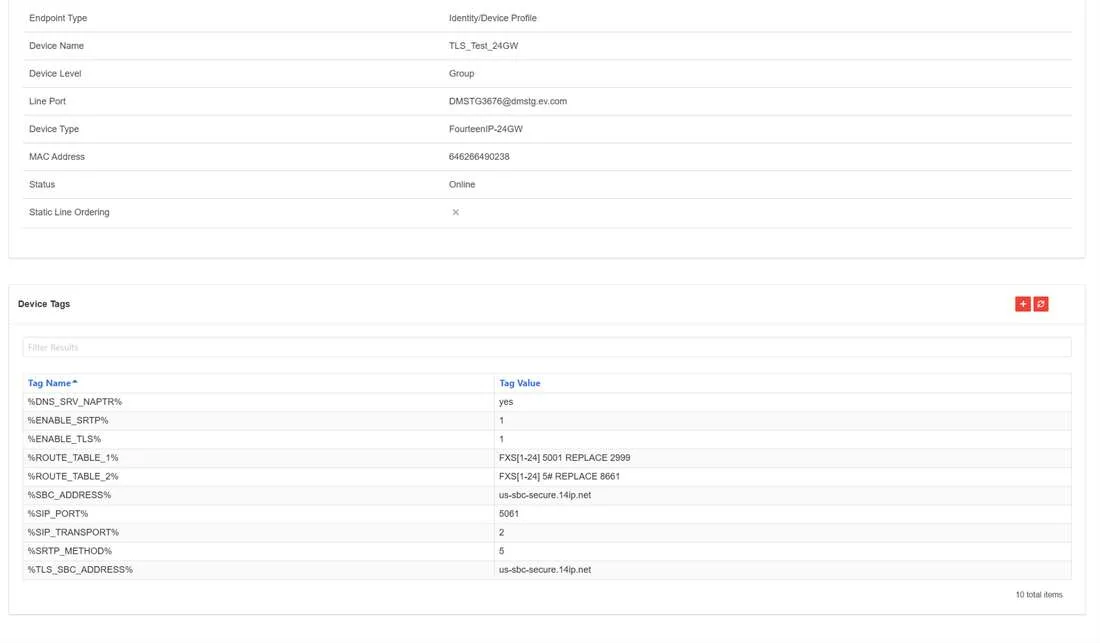The width and height of the screenshot is (1100, 643).
Task: Click the %SBC_ADDRESS% value us-sbc-secure.14ip.net
Action: 545,495
